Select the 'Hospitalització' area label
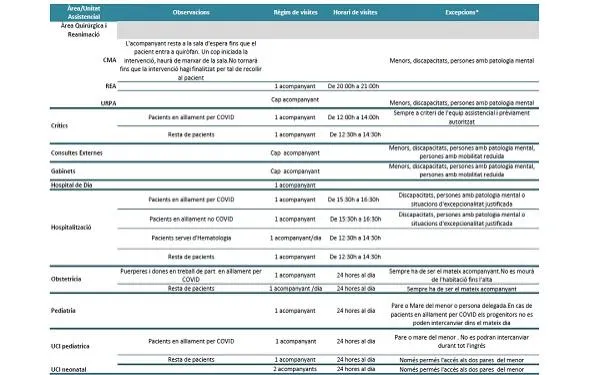This screenshot has width=600, height=375. pyautogui.click(x=71, y=227)
